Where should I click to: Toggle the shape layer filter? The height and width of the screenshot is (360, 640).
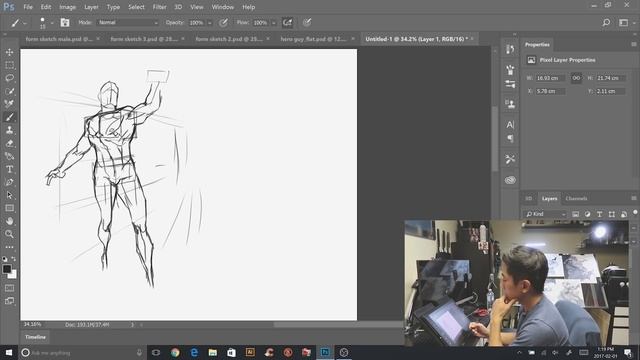(x=611, y=214)
